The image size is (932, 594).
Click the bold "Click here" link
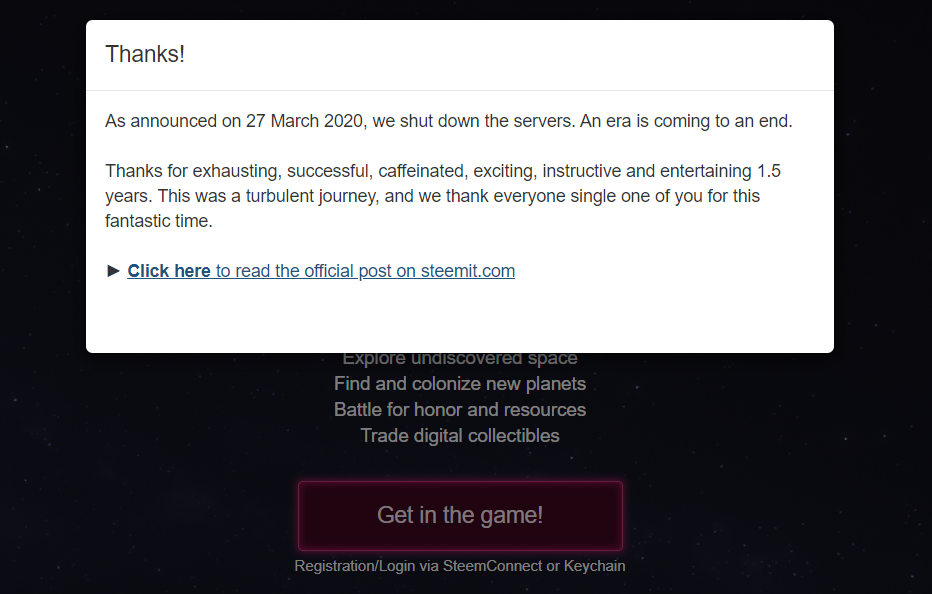tap(168, 271)
